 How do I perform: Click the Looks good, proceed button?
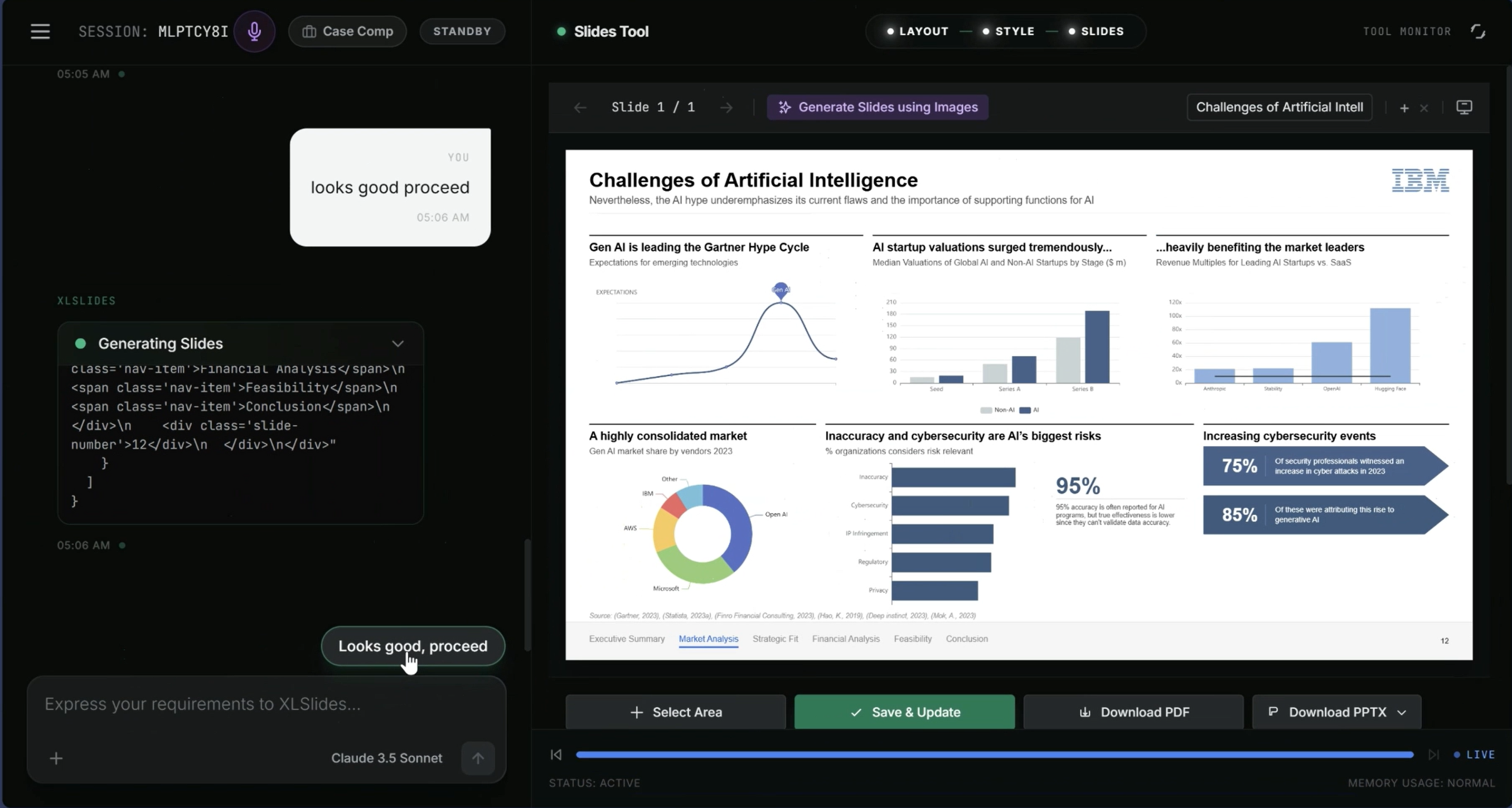click(x=413, y=646)
